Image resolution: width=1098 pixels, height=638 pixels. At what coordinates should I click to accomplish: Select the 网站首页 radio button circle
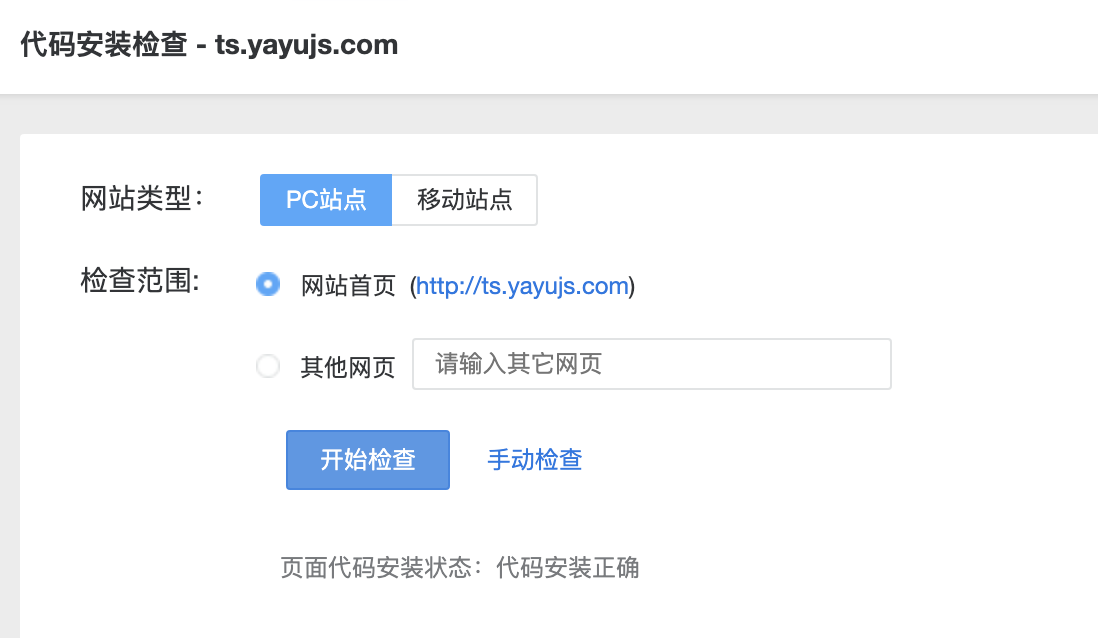coord(267,284)
